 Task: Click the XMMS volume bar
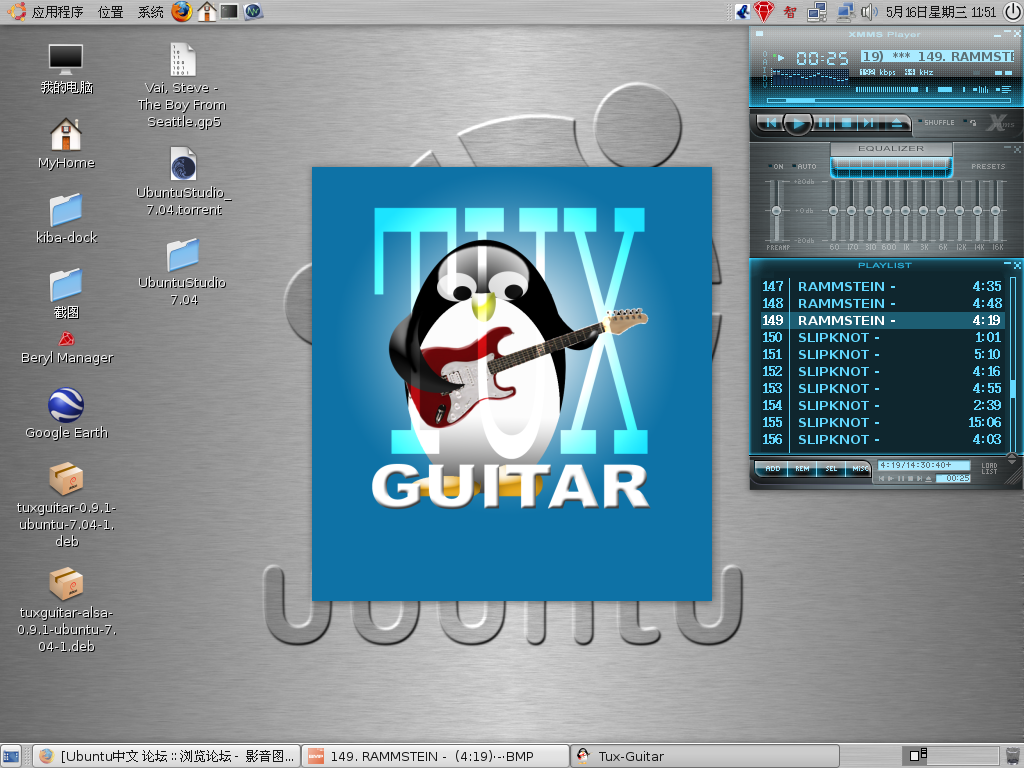pyautogui.click(x=889, y=89)
